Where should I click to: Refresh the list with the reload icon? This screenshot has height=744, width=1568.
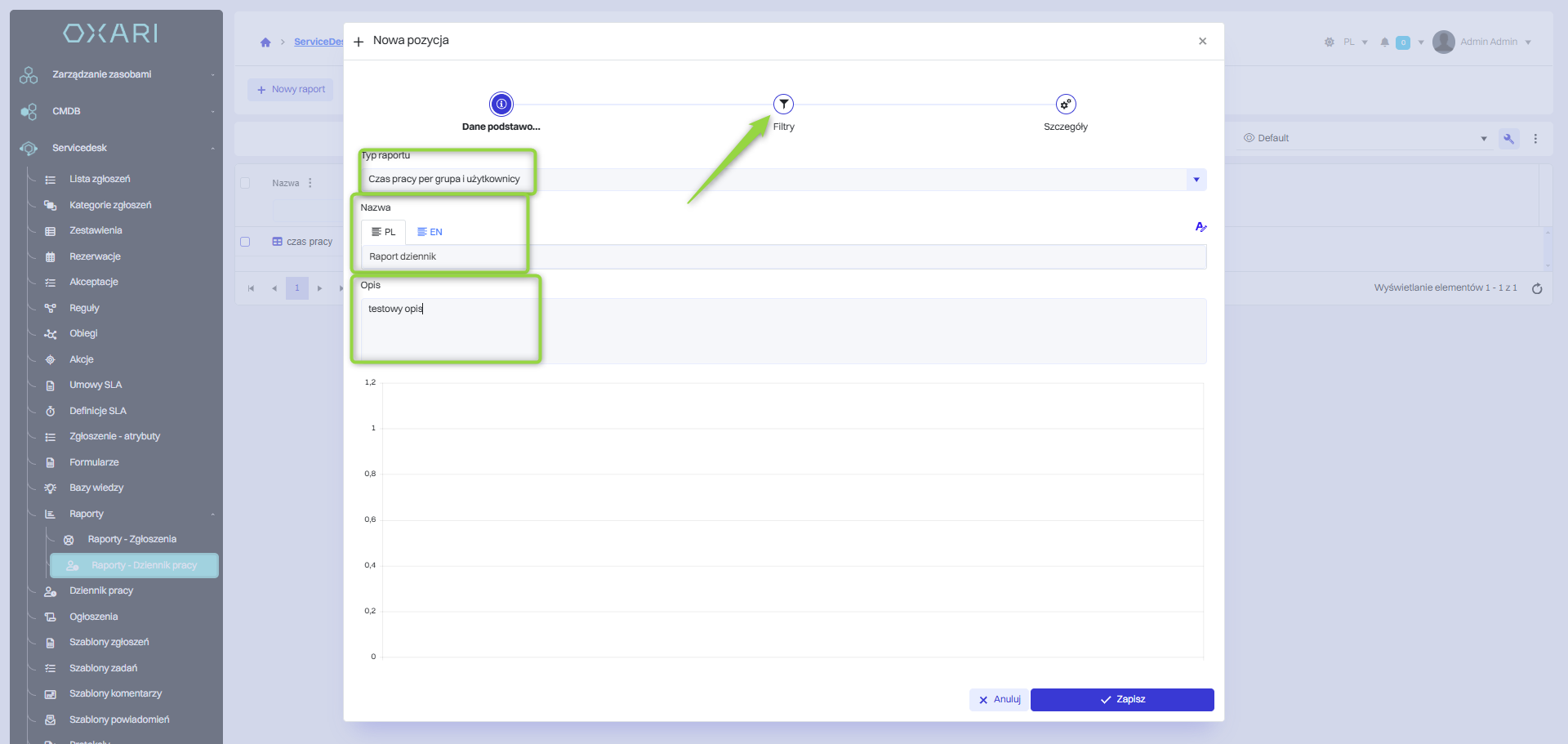click(x=1536, y=288)
